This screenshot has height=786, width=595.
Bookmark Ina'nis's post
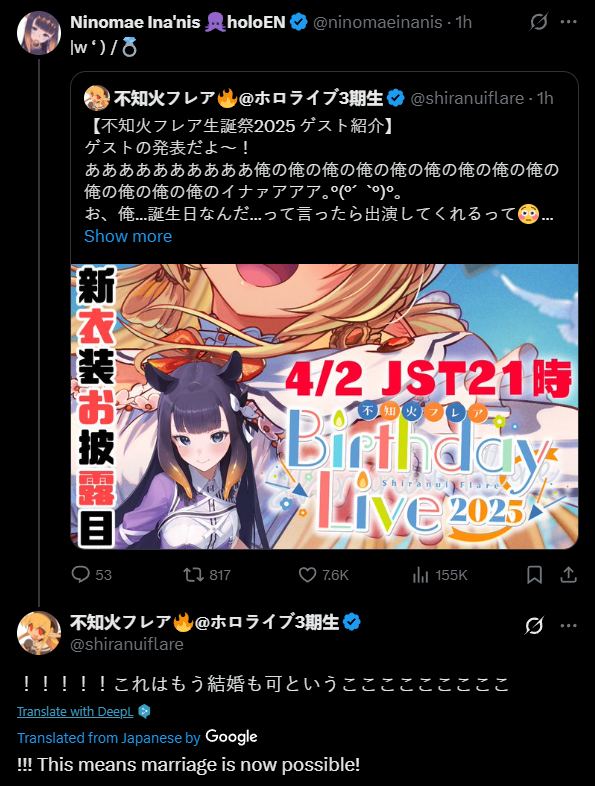tap(534, 574)
